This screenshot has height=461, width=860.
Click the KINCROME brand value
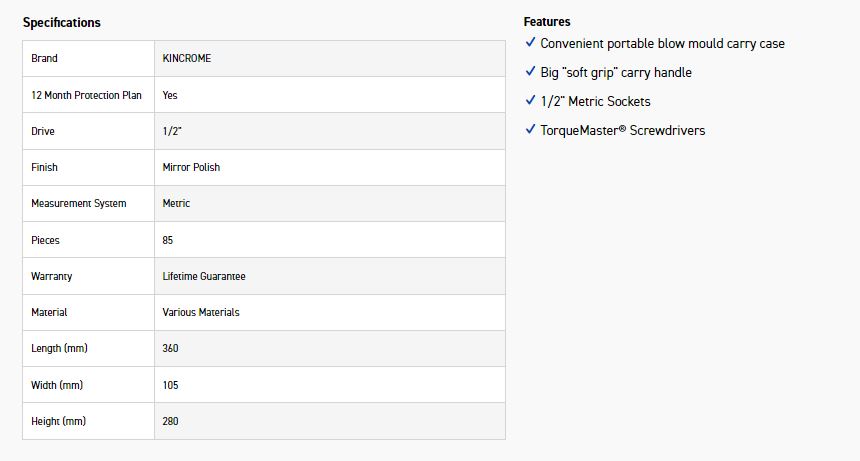coord(187,59)
